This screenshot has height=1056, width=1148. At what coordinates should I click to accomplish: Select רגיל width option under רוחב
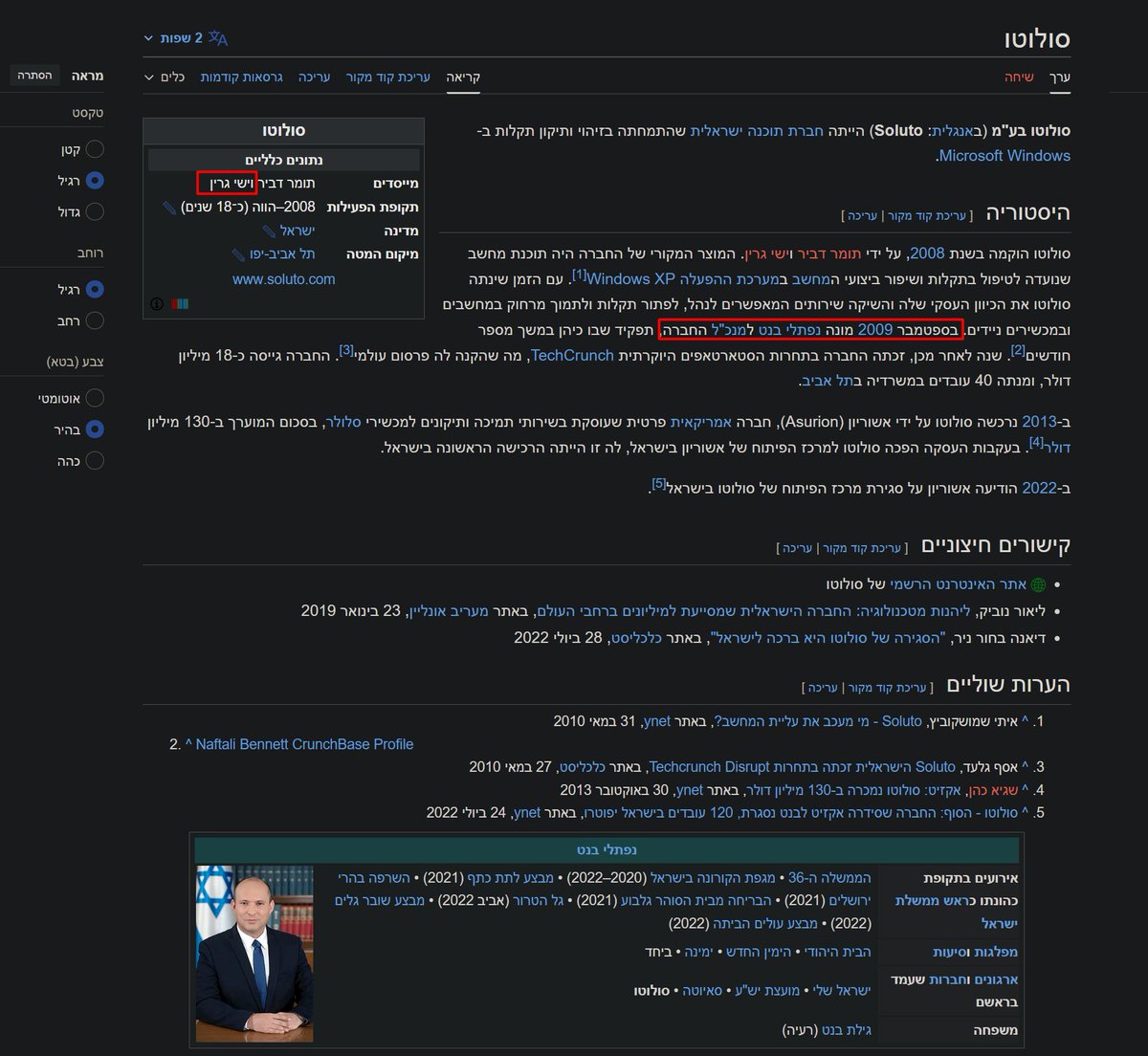[95, 289]
